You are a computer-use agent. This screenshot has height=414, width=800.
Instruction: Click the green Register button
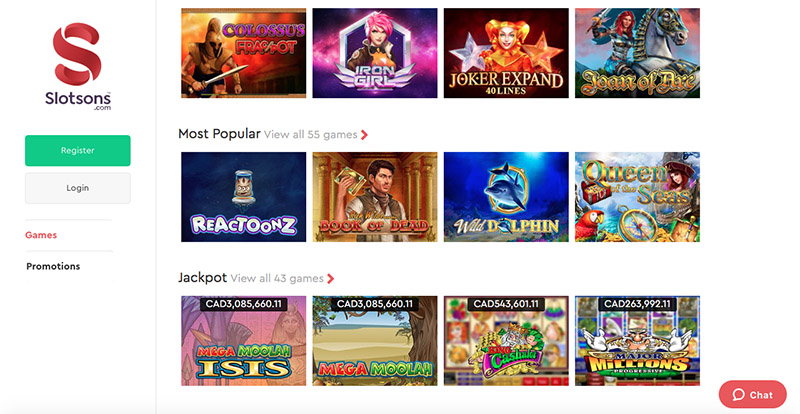pyautogui.click(x=78, y=151)
